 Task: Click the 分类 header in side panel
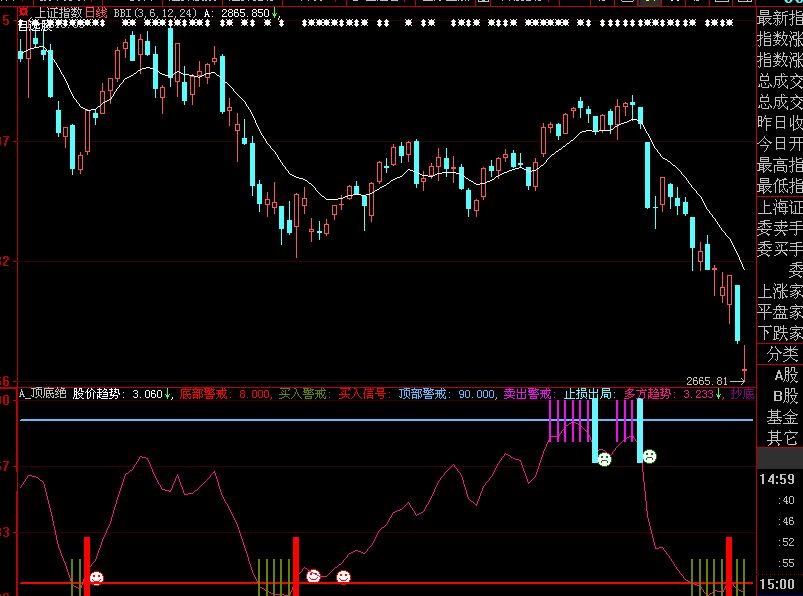(x=783, y=354)
